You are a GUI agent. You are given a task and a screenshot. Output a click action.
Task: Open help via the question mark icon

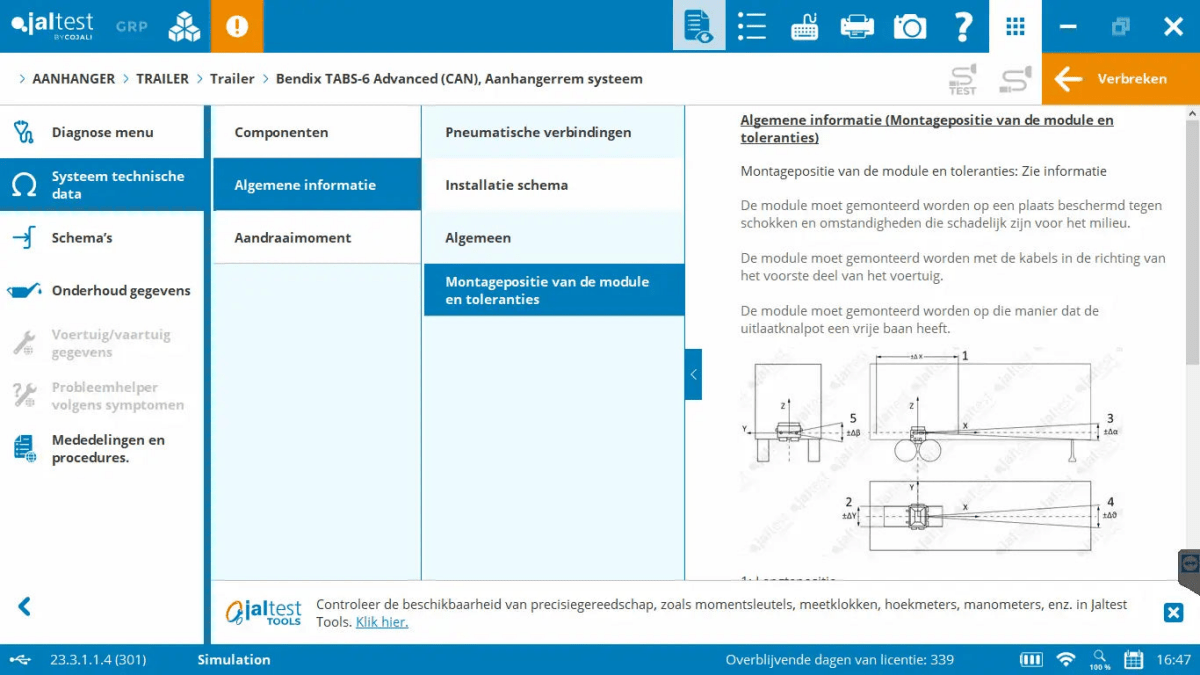(963, 26)
